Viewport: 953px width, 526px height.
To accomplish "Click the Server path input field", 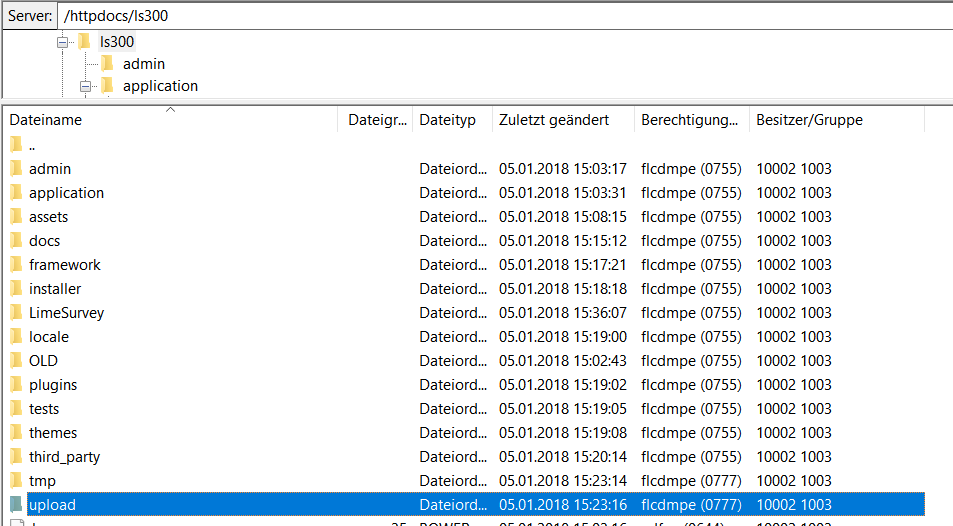I will [x=506, y=16].
